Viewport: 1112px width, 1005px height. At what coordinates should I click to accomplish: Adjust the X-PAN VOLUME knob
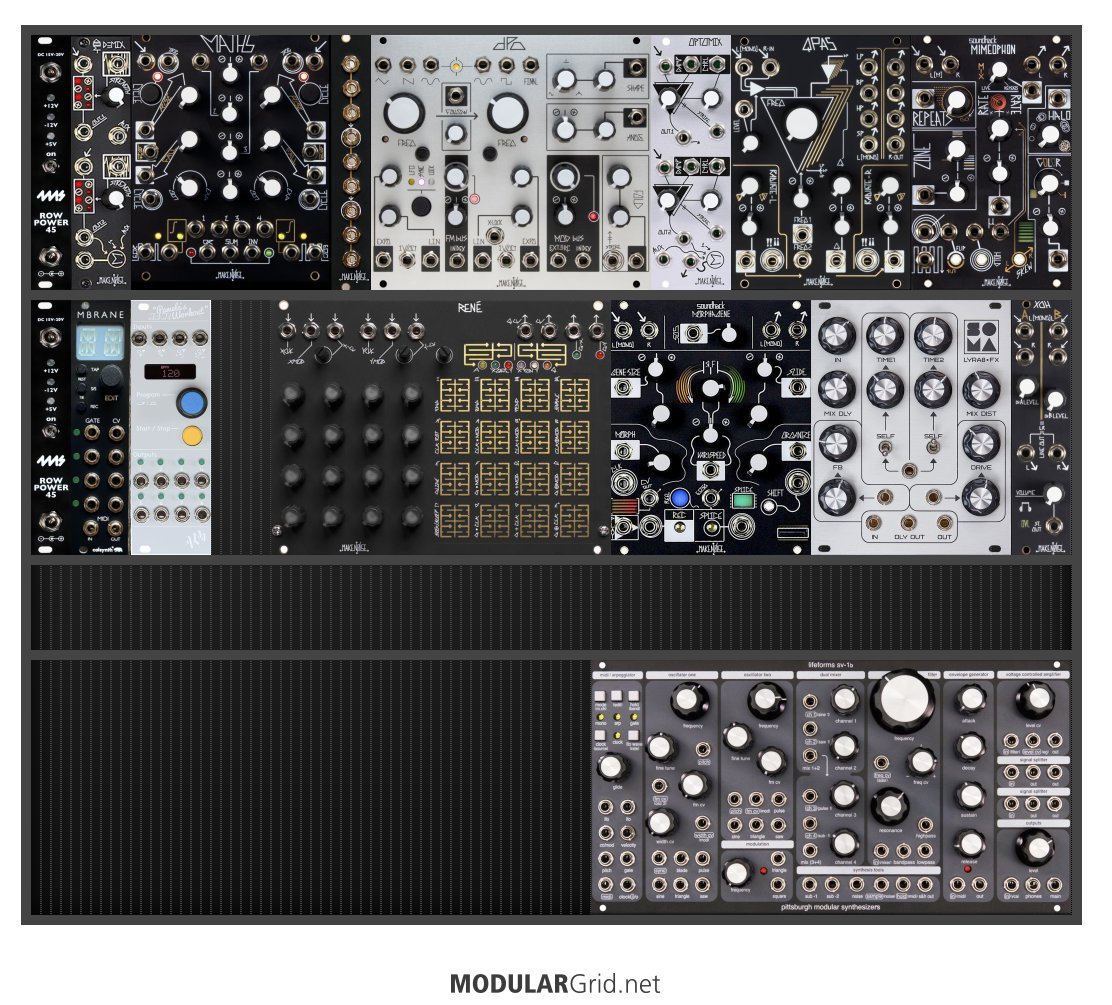coord(1055,494)
